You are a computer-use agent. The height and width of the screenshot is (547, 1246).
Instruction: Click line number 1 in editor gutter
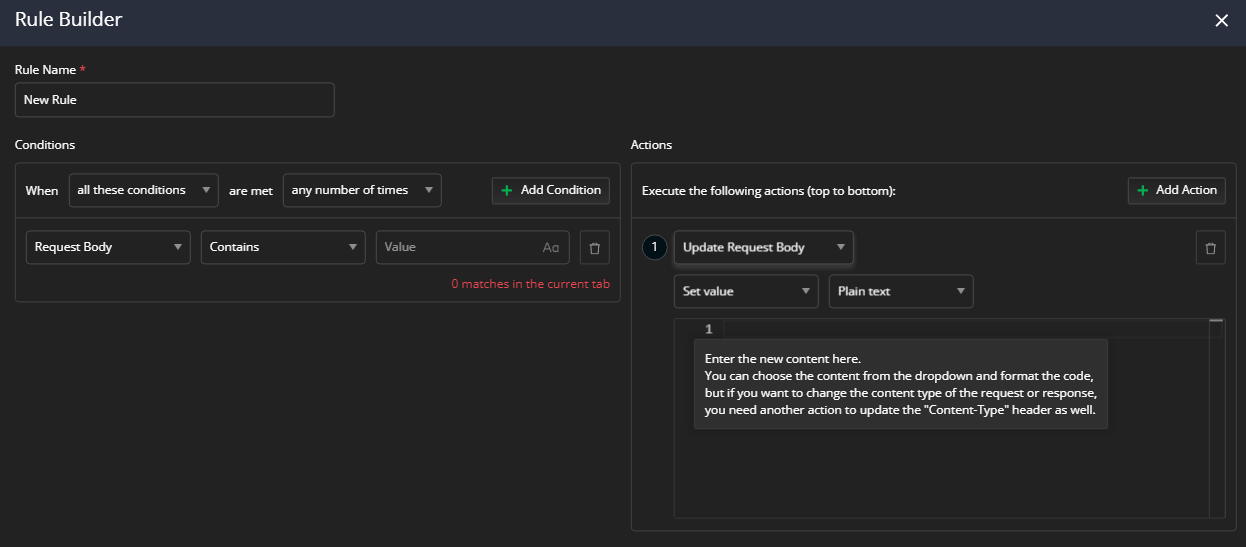pos(708,329)
